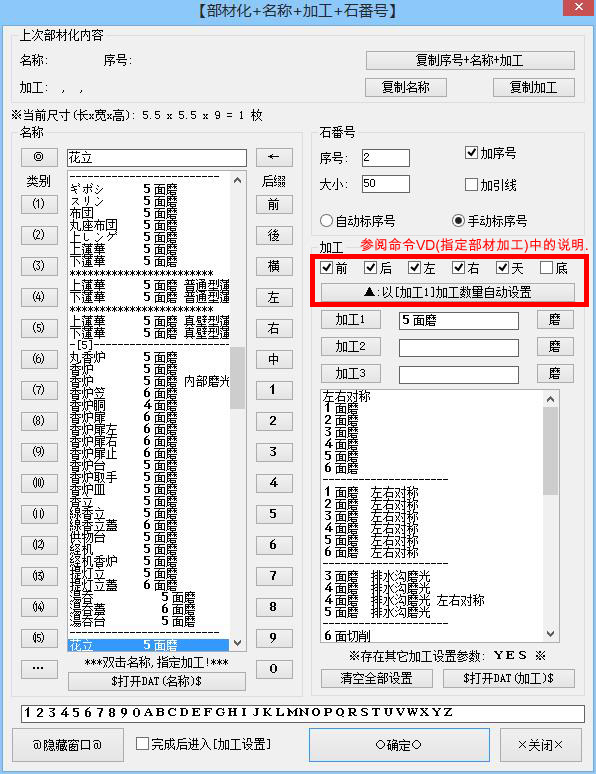
Task: Click the 复制序号+名称+加工 button
Action: click(x=470, y=61)
